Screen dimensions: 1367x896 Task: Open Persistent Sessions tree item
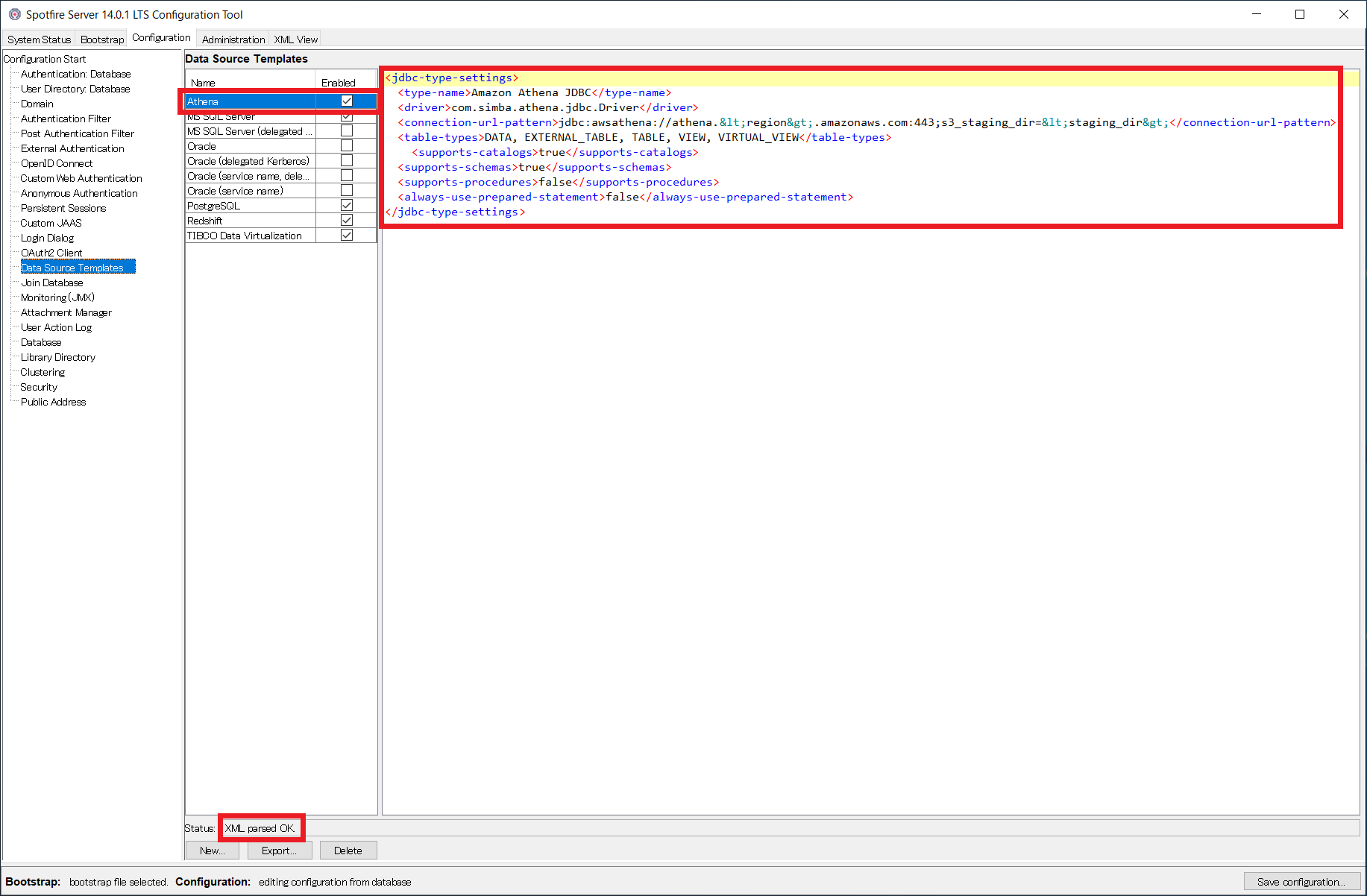click(x=63, y=208)
